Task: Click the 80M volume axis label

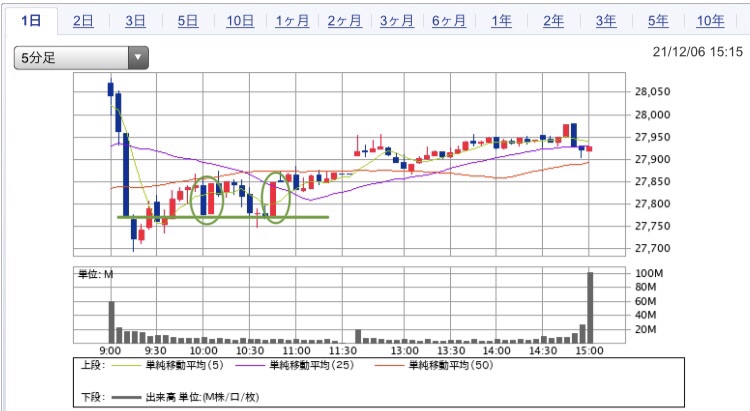Action: pos(646,287)
